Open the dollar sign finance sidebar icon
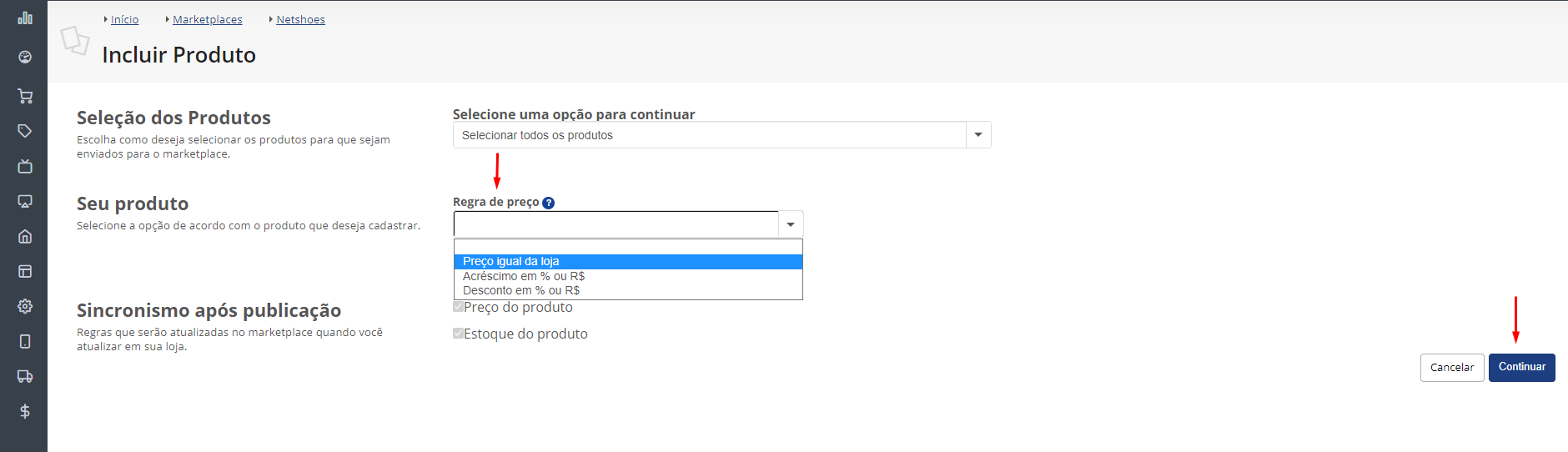 click(25, 411)
